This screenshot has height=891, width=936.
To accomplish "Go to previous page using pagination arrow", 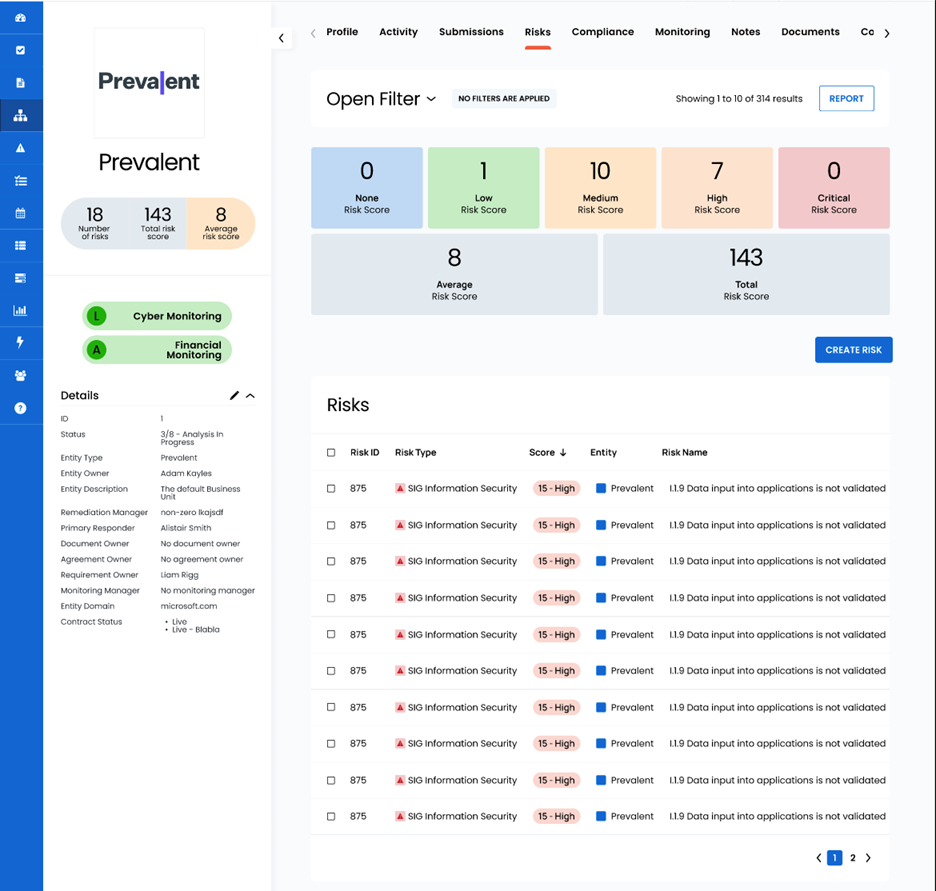I will click(818, 858).
